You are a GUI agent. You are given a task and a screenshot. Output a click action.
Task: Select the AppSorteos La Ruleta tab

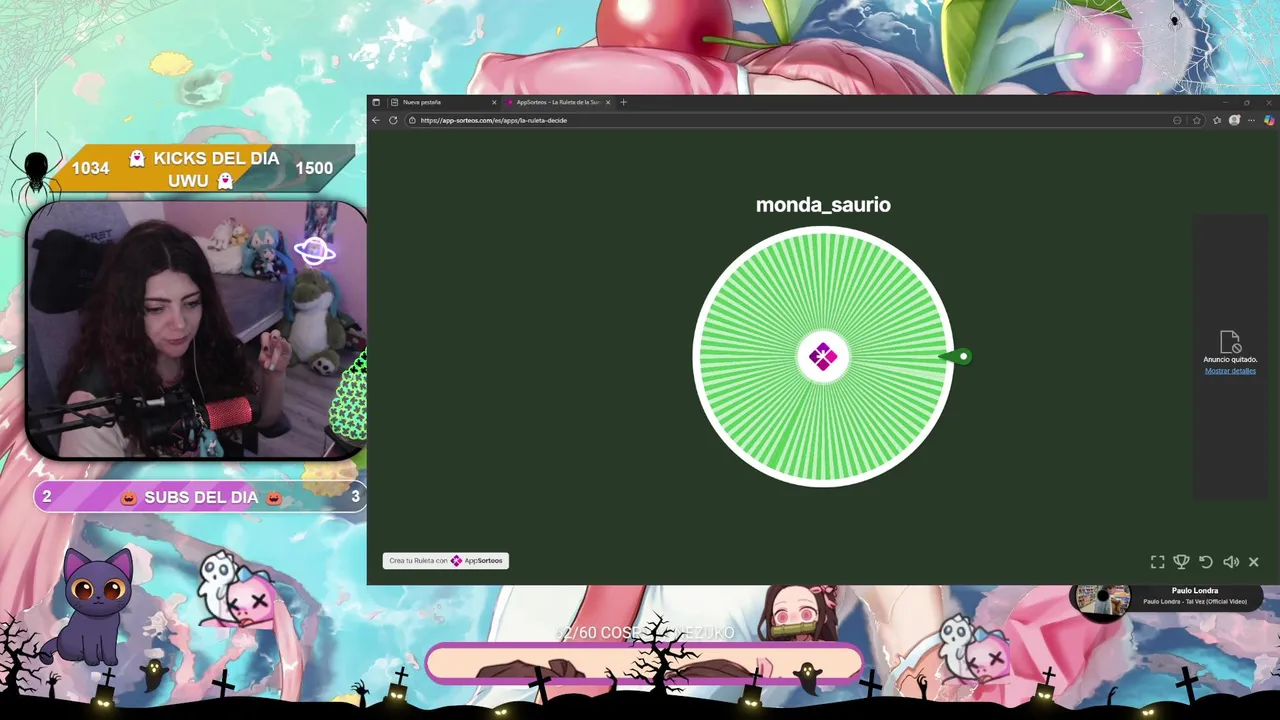[x=557, y=102]
